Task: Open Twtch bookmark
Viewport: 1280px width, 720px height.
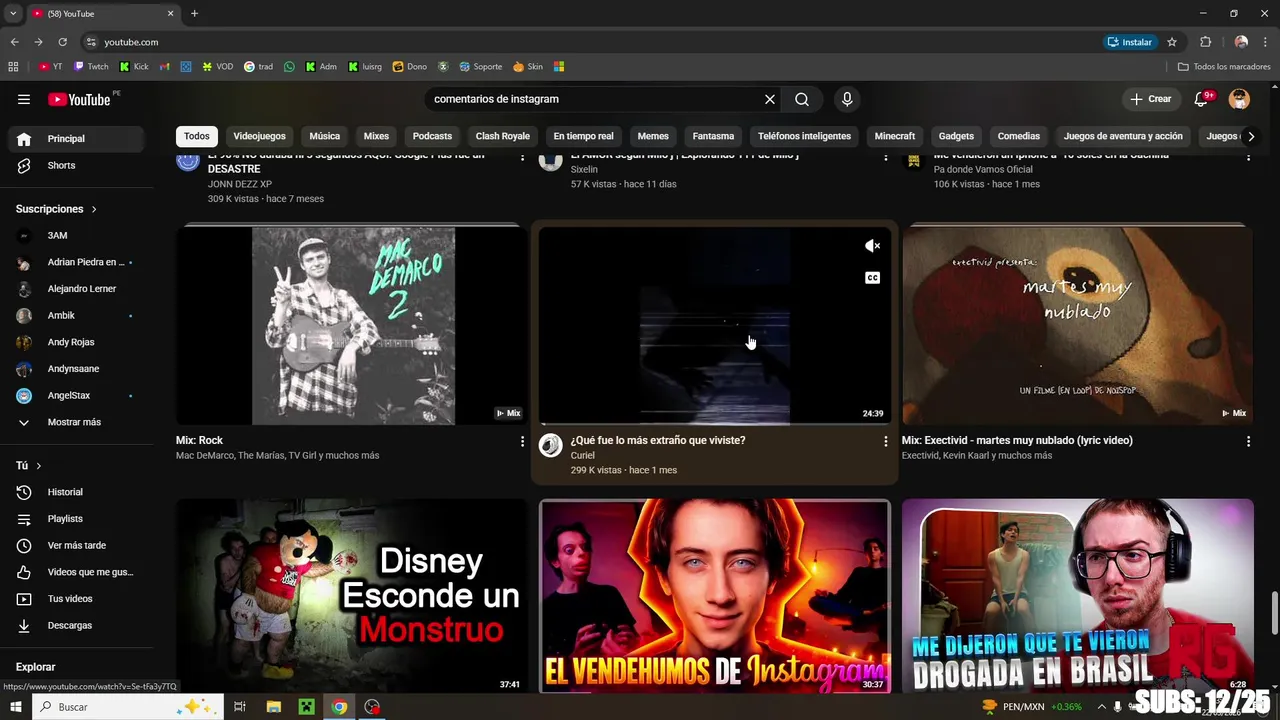Action: coord(91,67)
